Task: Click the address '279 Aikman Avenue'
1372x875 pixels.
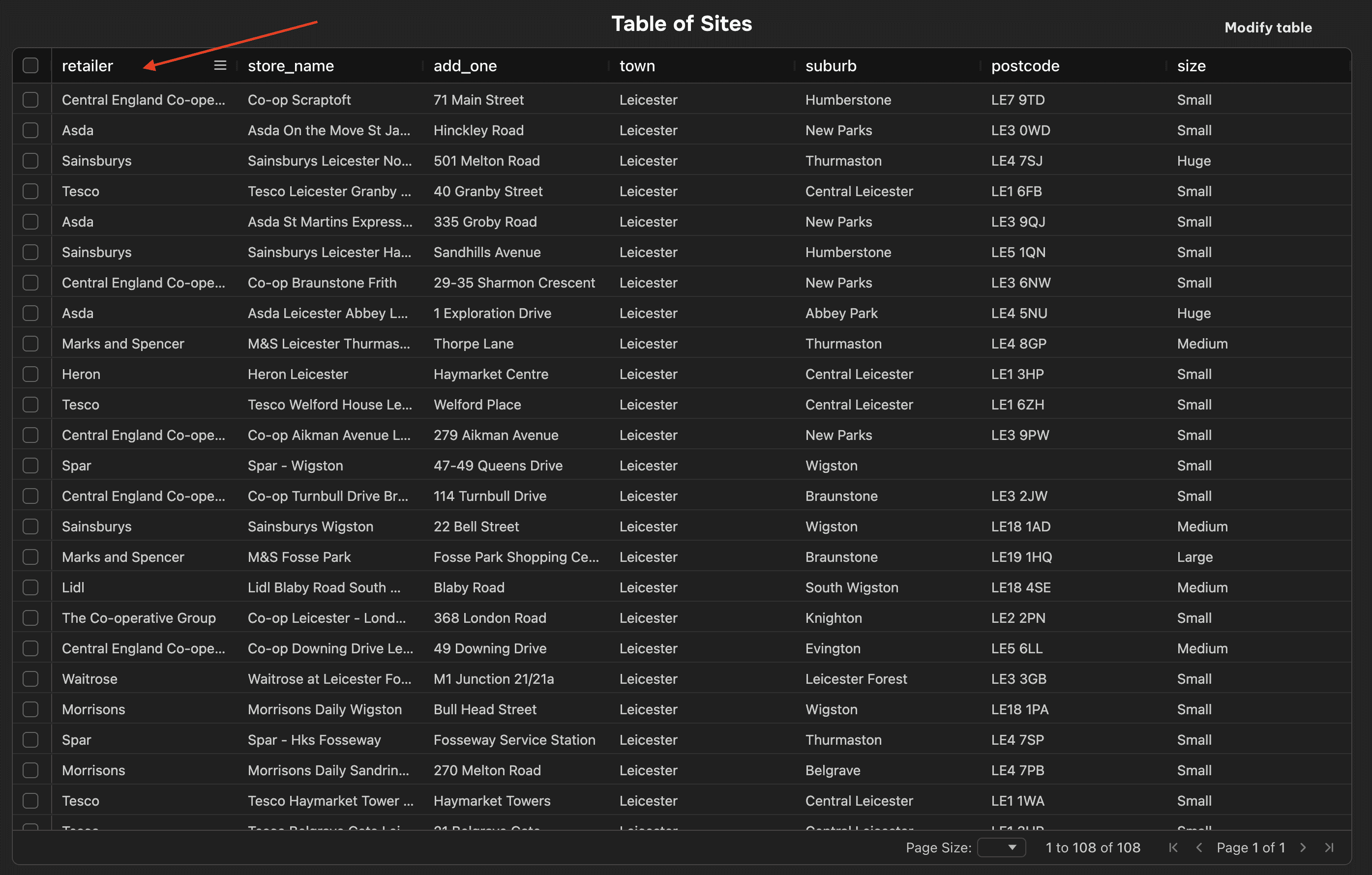Action: [x=496, y=435]
